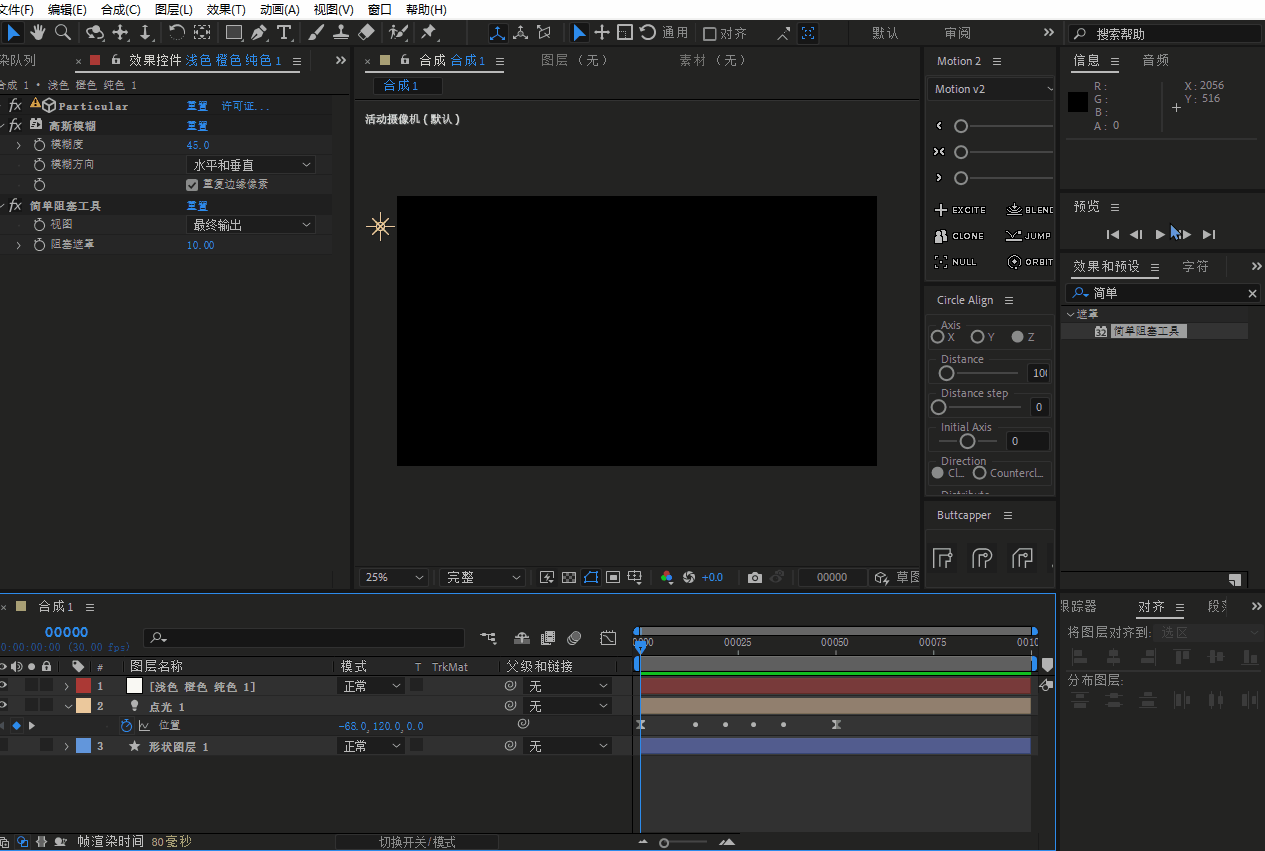
Task: Toggle visibility of the 点光 1 layer
Action: [x=4, y=706]
